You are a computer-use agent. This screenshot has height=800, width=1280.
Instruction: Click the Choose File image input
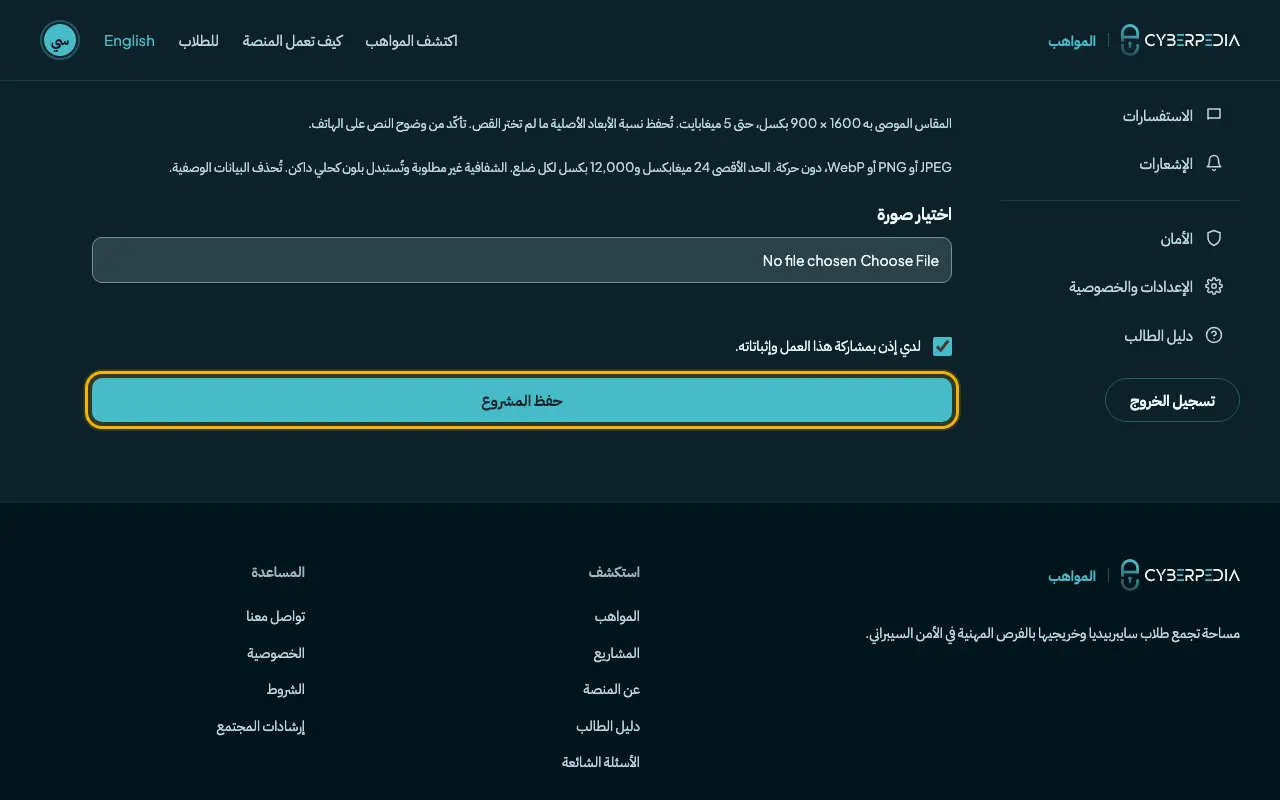tap(522, 260)
